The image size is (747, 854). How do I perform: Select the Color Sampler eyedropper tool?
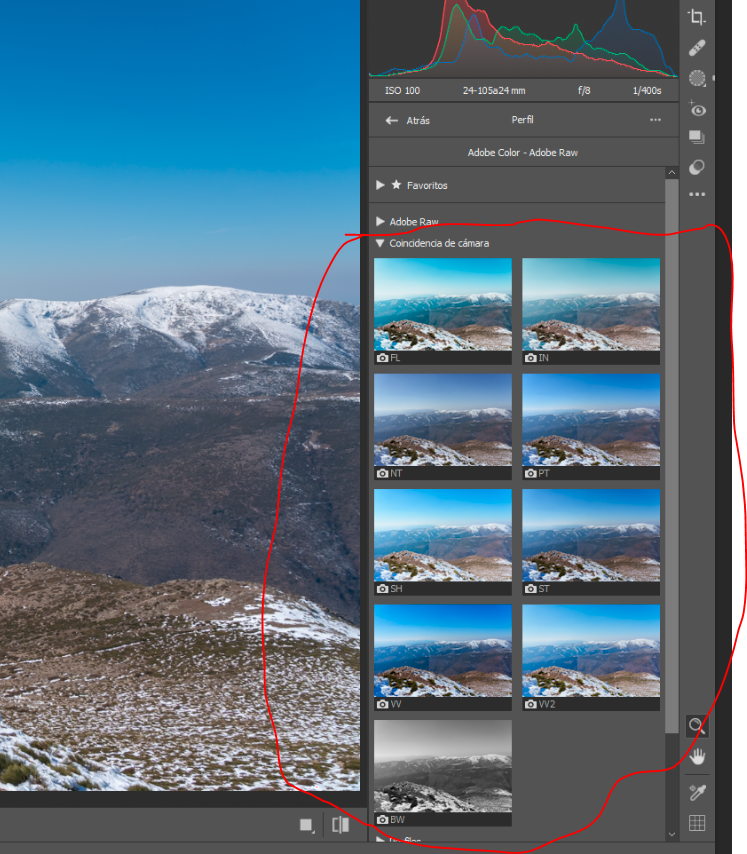[x=697, y=792]
